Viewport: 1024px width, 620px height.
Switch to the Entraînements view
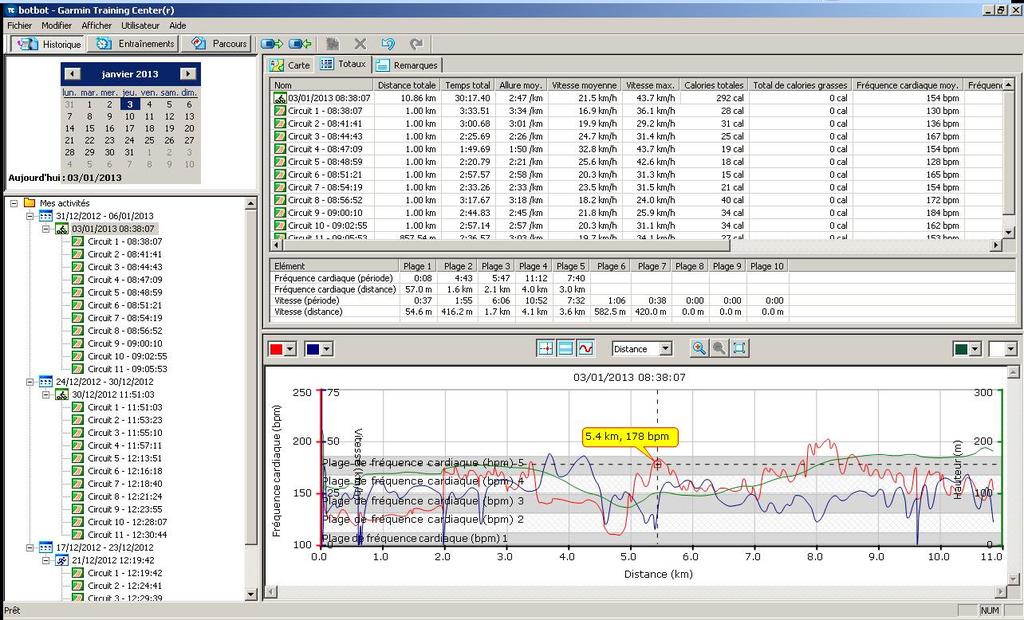[135, 44]
